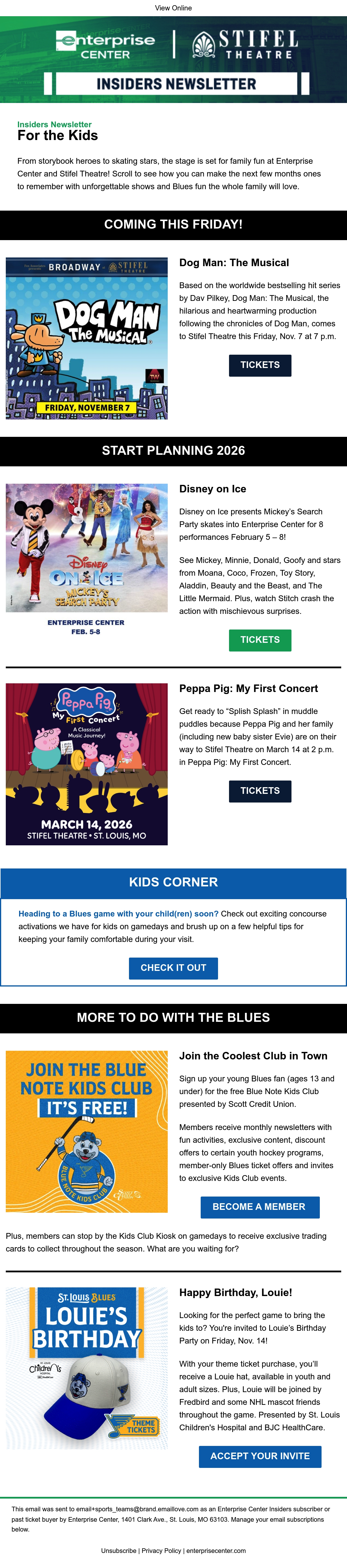The width and height of the screenshot is (347, 1568).
Task: Get tickets for Peppa Pig My First Concert
Action: coord(260,791)
